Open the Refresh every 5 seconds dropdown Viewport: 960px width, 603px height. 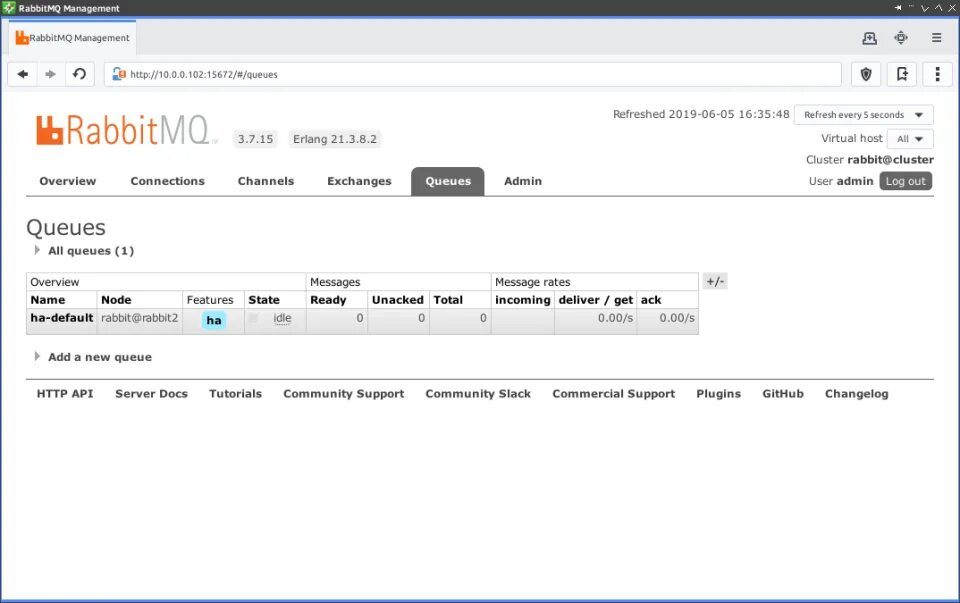coord(863,114)
